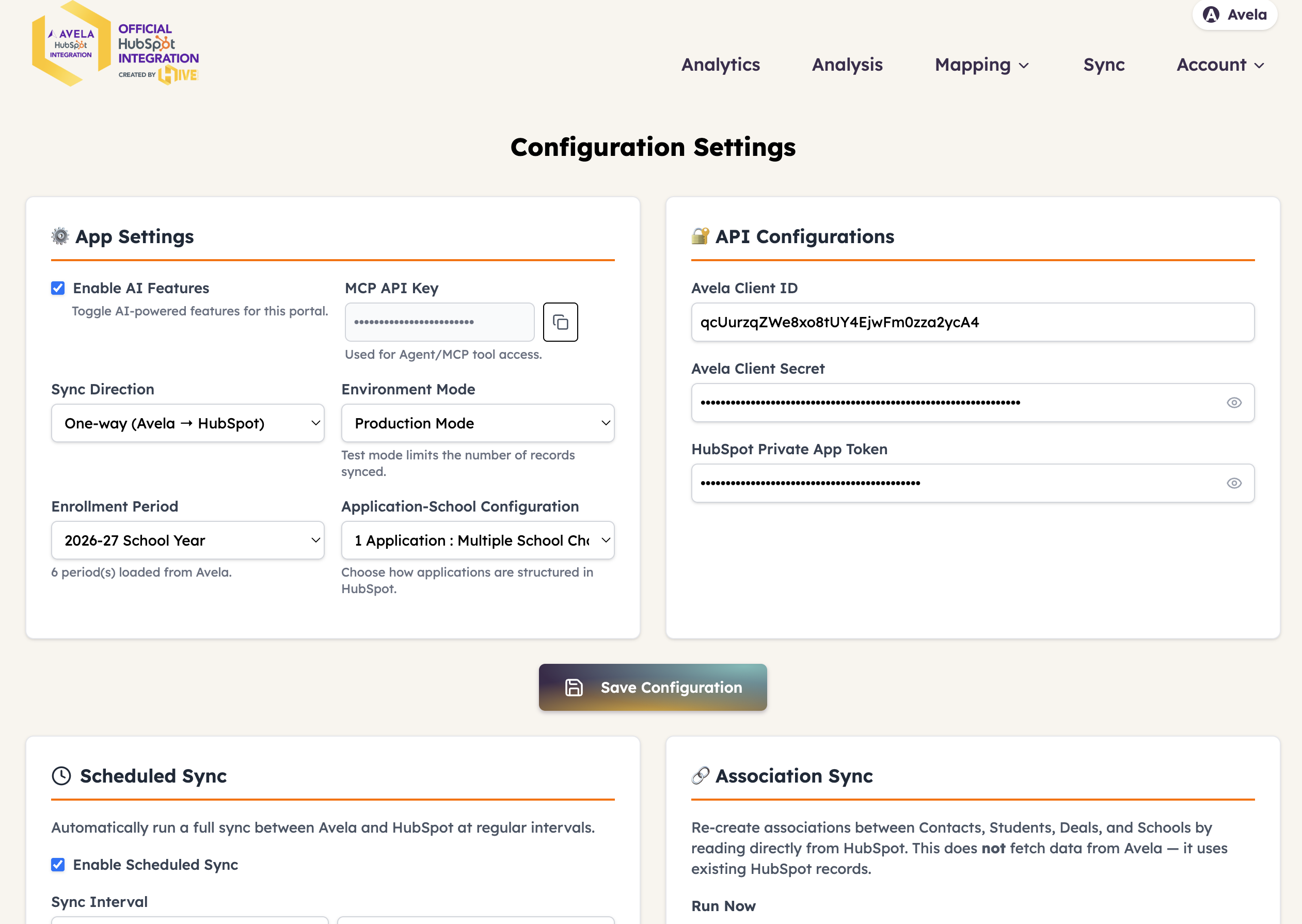
Task: Click the Association Sync link icon
Action: click(700, 775)
